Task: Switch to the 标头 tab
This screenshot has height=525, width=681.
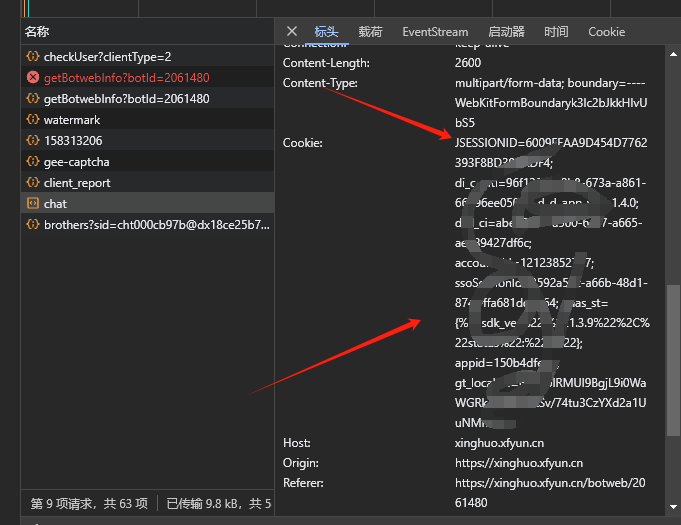Action: (326, 32)
